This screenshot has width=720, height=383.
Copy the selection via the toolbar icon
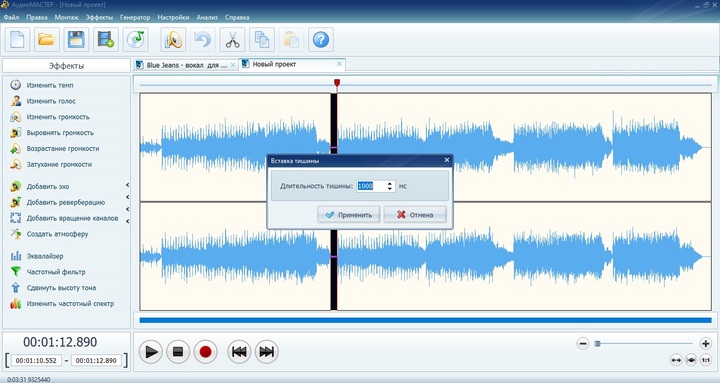262,39
